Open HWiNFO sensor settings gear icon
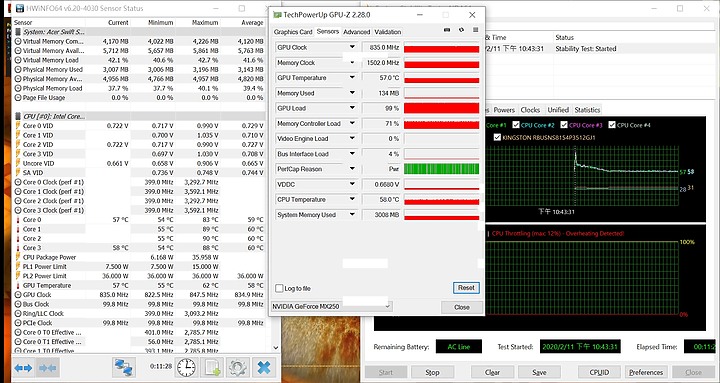The width and height of the screenshot is (720, 383). pyautogui.click(x=237, y=367)
